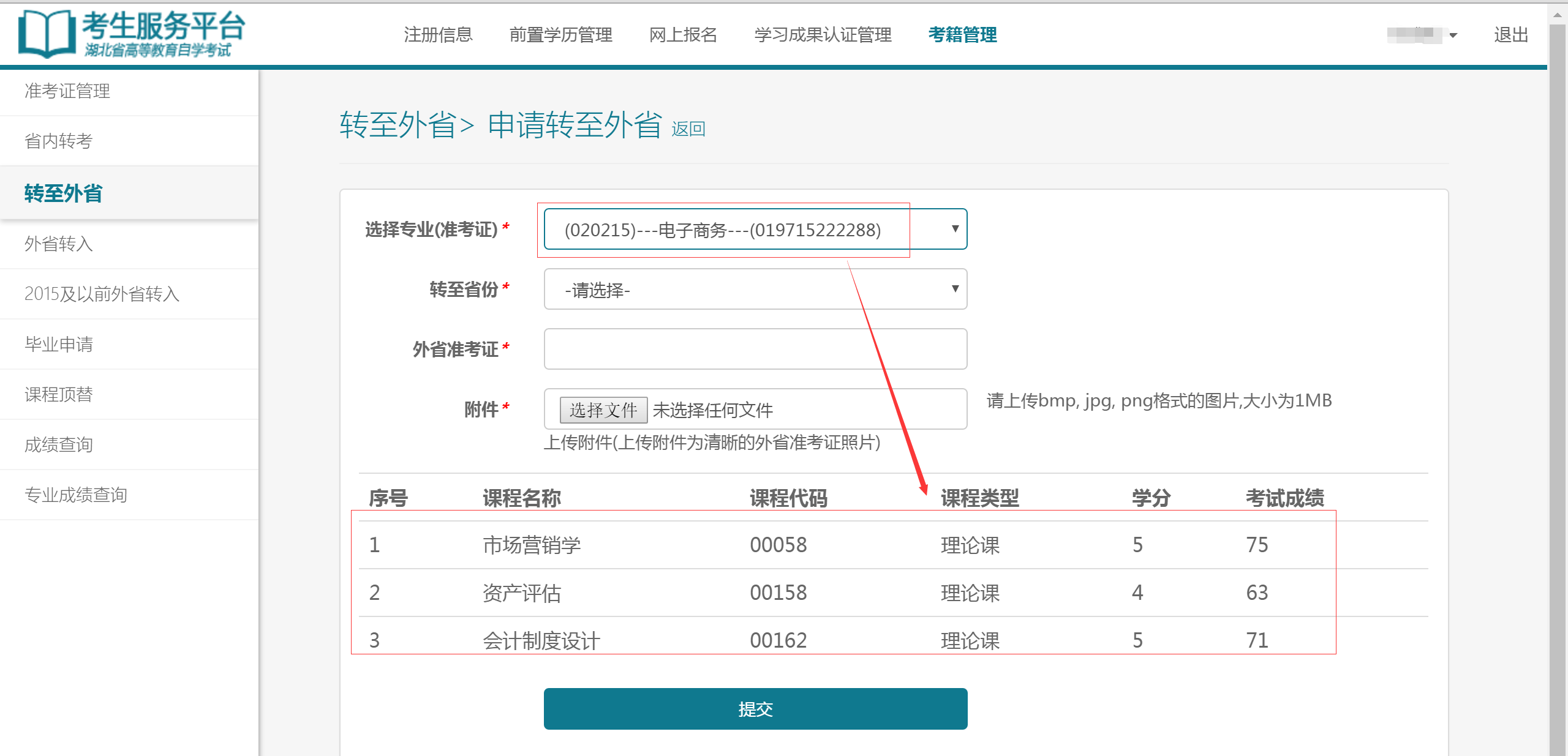Click the 外省准考证 input field
Viewport: 1568px width, 756px height.
click(x=755, y=349)
